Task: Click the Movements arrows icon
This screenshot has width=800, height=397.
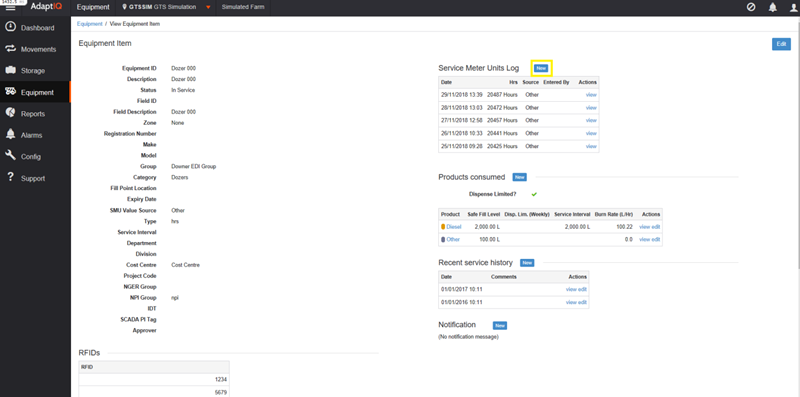Action: coord(10,48)
